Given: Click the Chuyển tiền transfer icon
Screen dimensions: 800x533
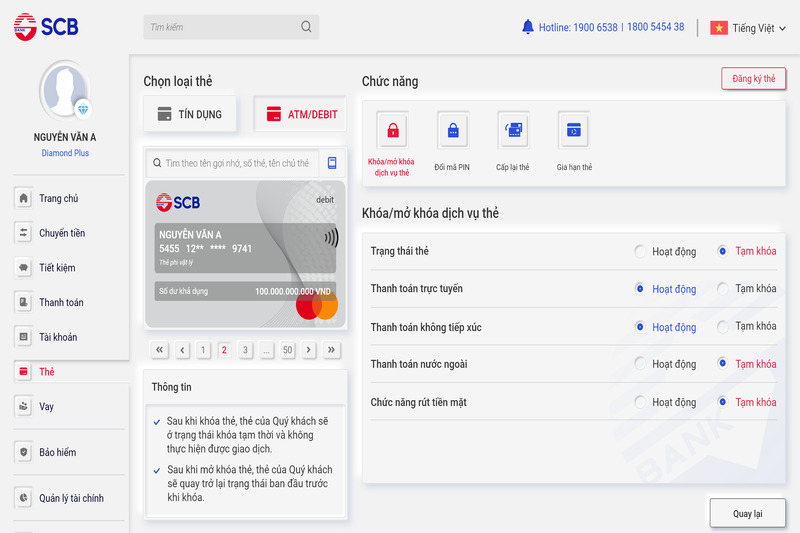Looking at the screenshot, I should pyautogui.click(x=23, y=233).
